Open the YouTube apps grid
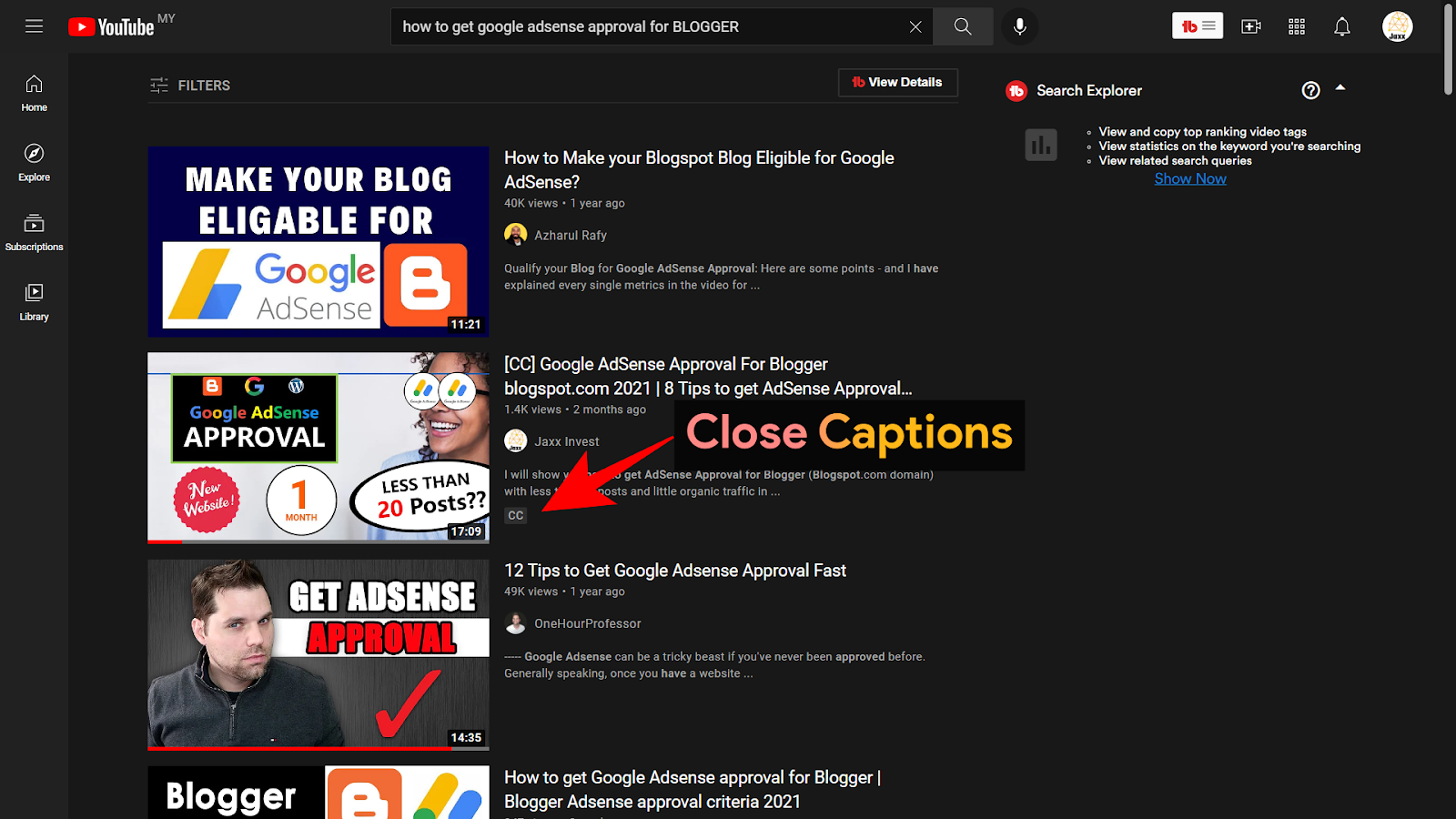The height and width of the screenshot is (819, 1456). pyautogui.click(x=1297, y=26)
